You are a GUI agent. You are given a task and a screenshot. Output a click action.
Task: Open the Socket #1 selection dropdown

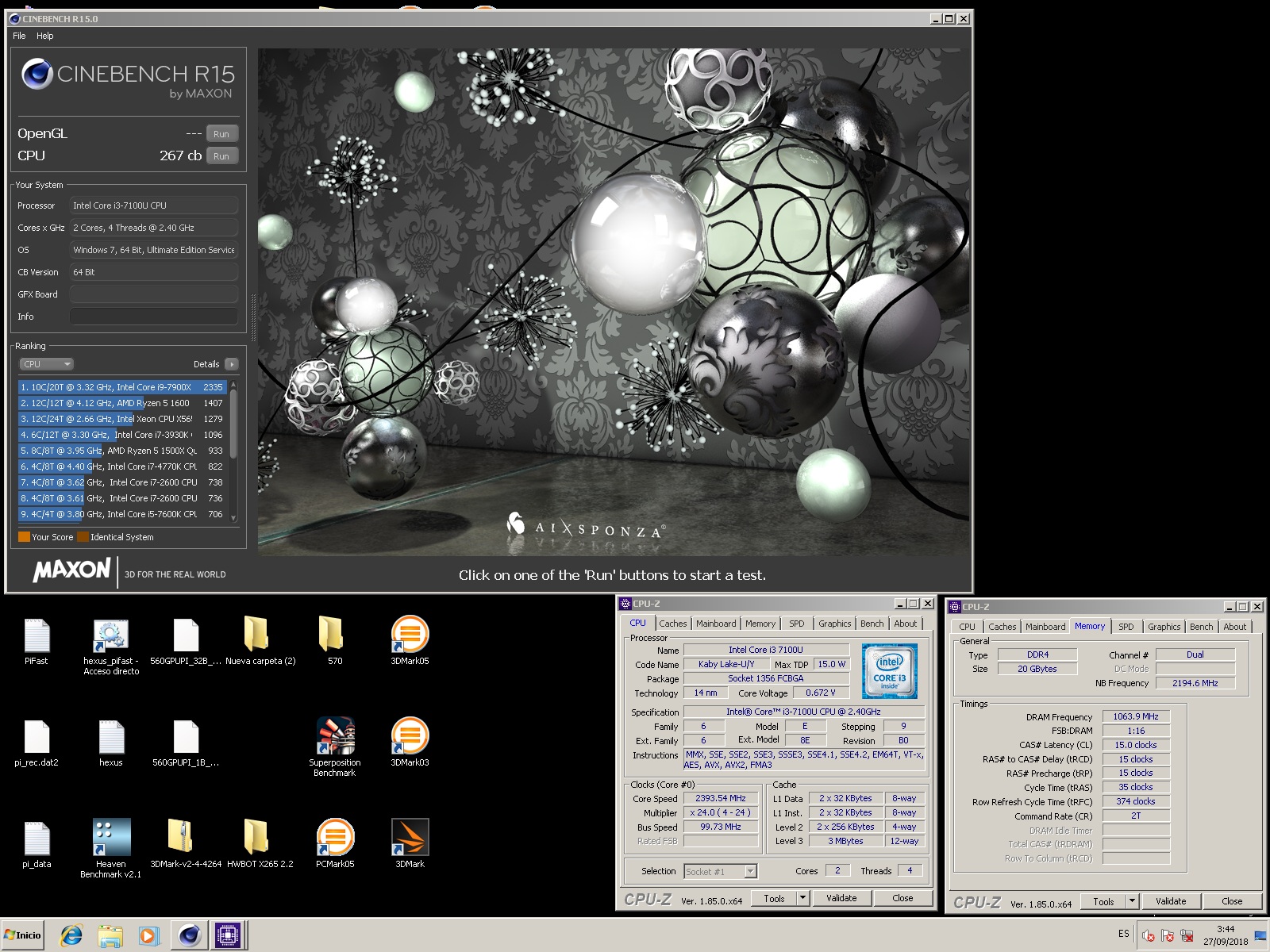coord(720,871)
